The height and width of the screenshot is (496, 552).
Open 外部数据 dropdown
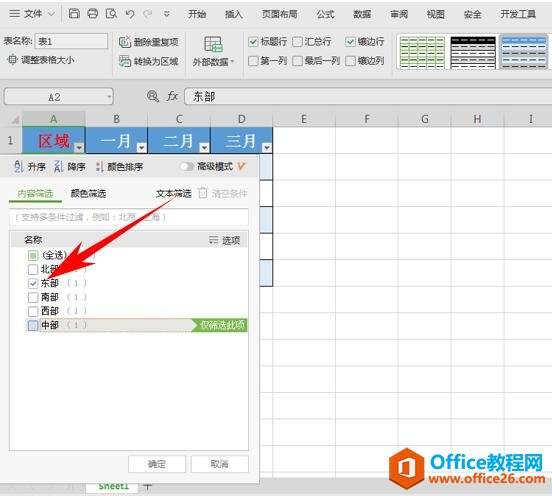click(213, 52)
